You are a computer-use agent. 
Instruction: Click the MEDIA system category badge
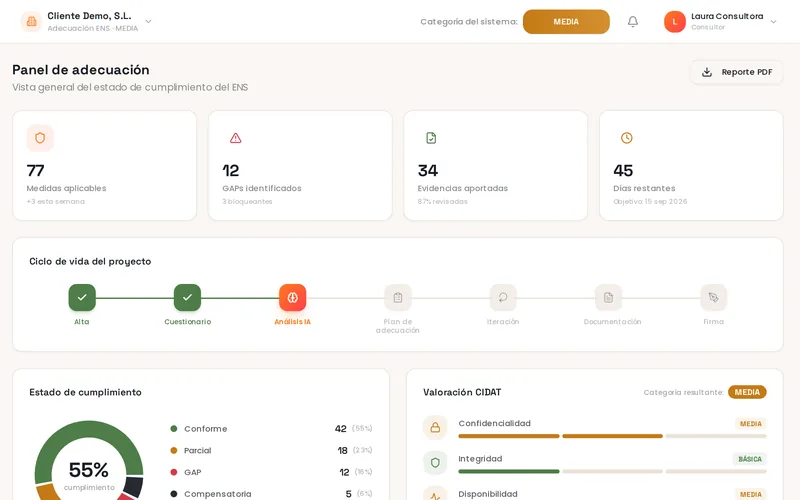566,21
